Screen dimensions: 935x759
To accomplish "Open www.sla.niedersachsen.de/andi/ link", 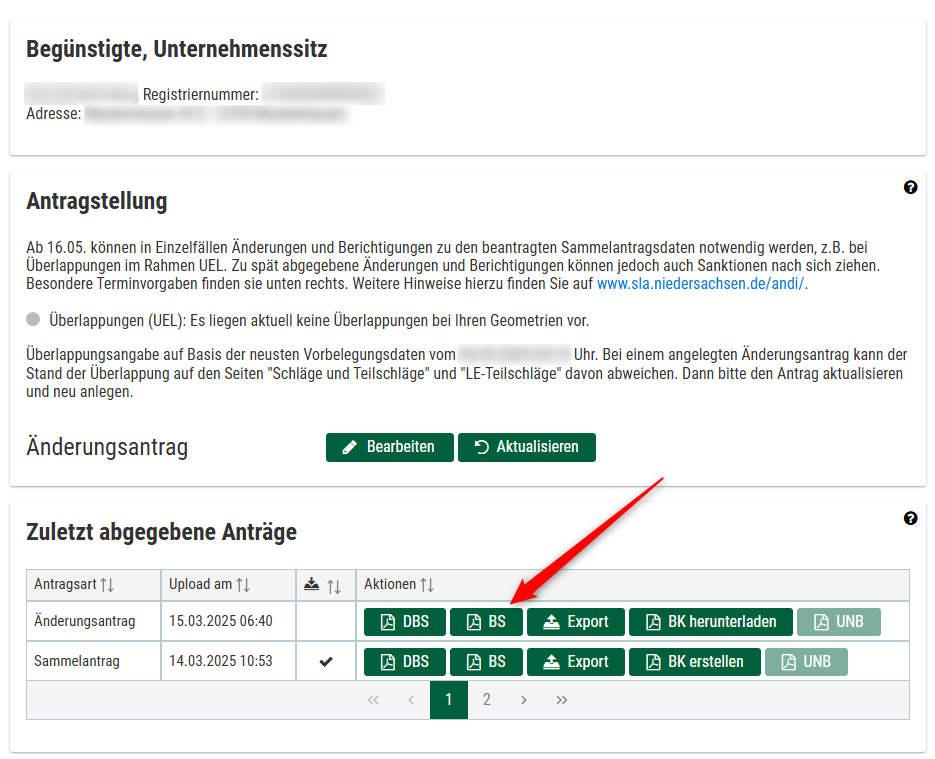I will (x=700, y=284).
